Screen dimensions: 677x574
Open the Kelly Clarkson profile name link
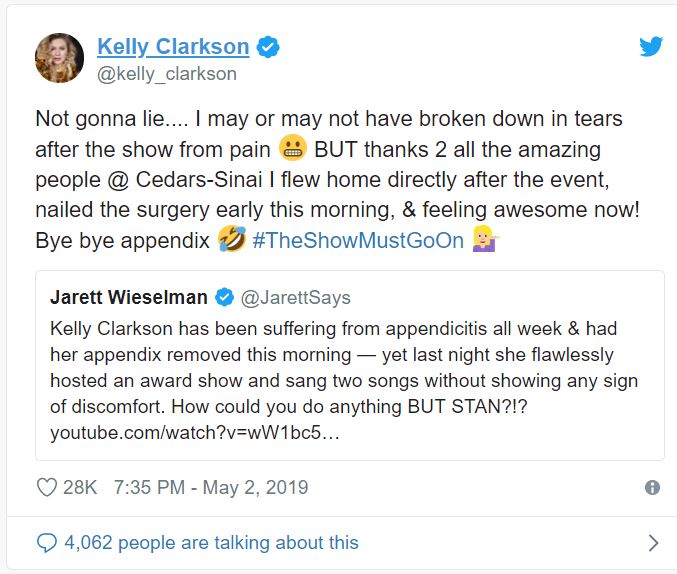coord(173,46)
